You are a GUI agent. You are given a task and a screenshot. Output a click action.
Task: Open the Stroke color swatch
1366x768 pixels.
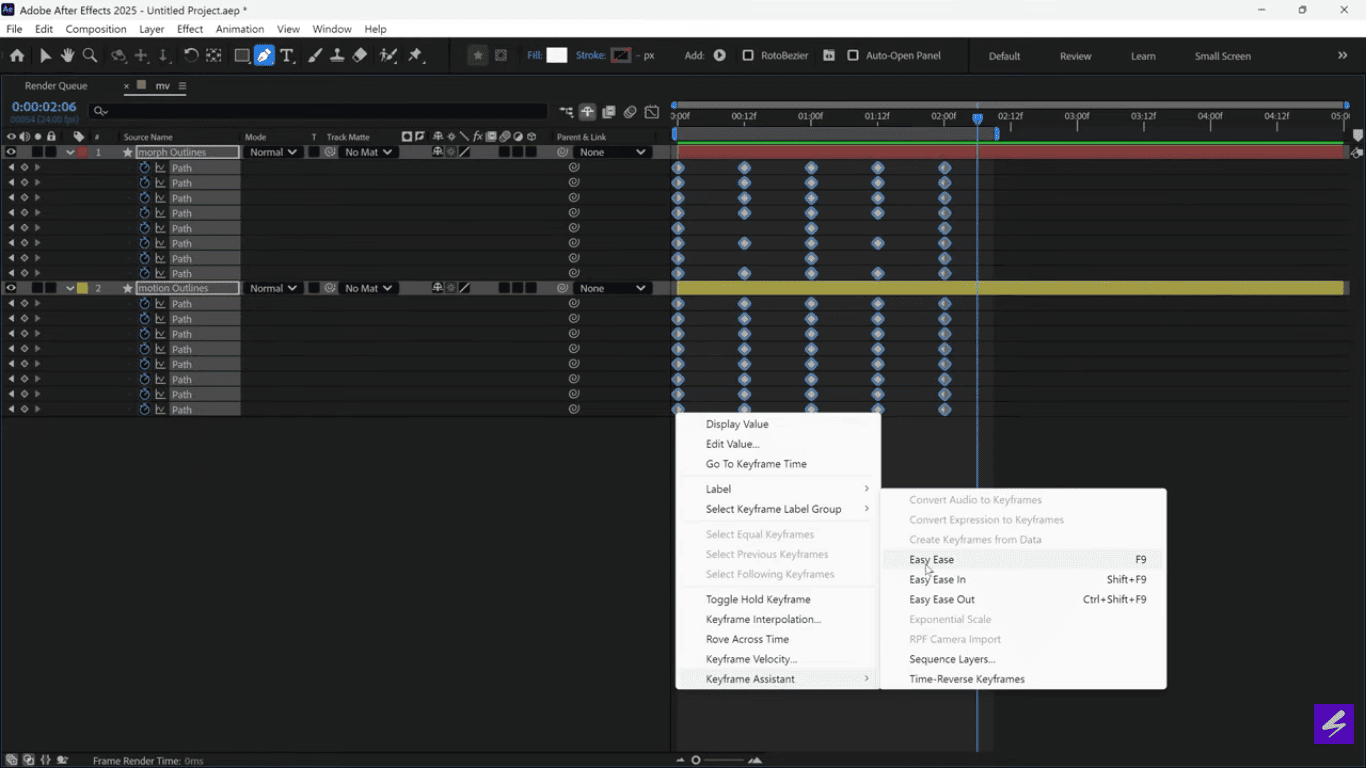coord(621,56)
